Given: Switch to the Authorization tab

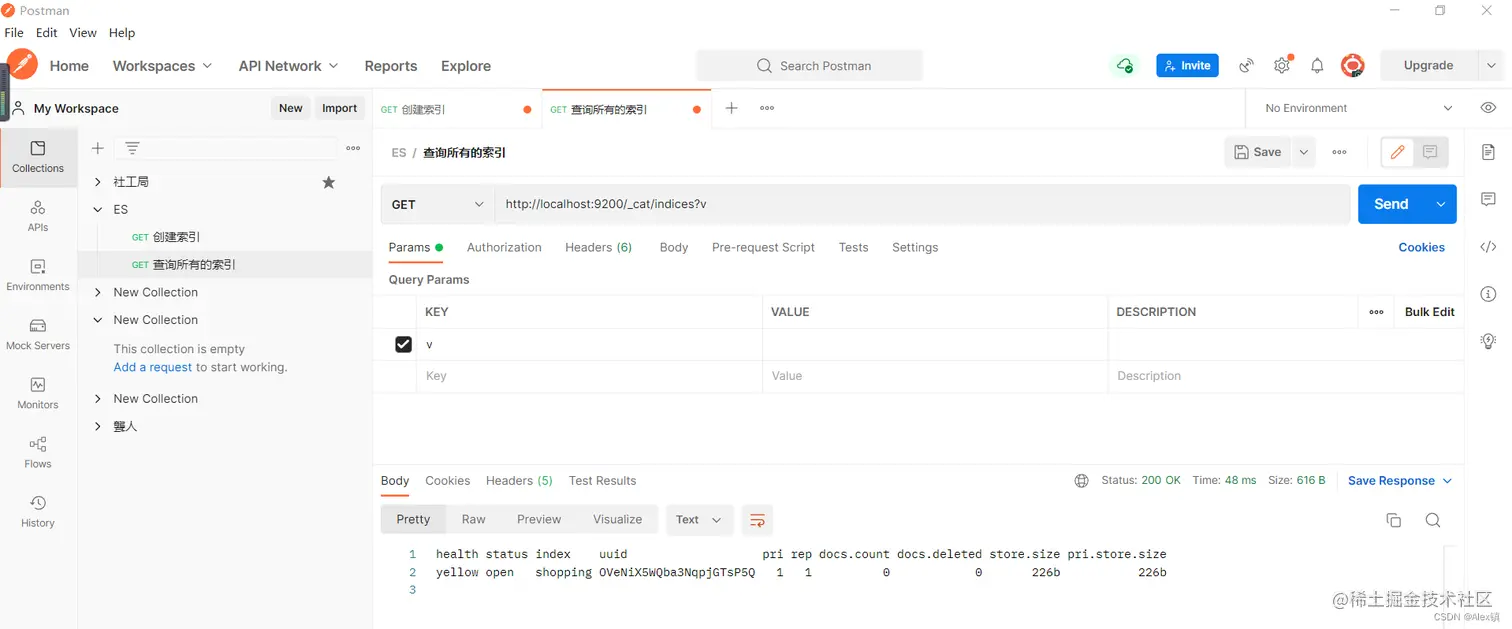Looking at the screenshot, I should tap(504, 247).
